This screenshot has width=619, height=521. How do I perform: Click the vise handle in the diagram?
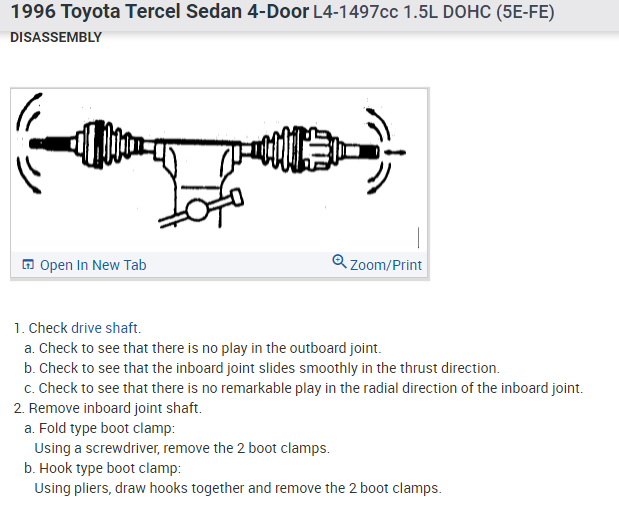(x=222, y=198)
